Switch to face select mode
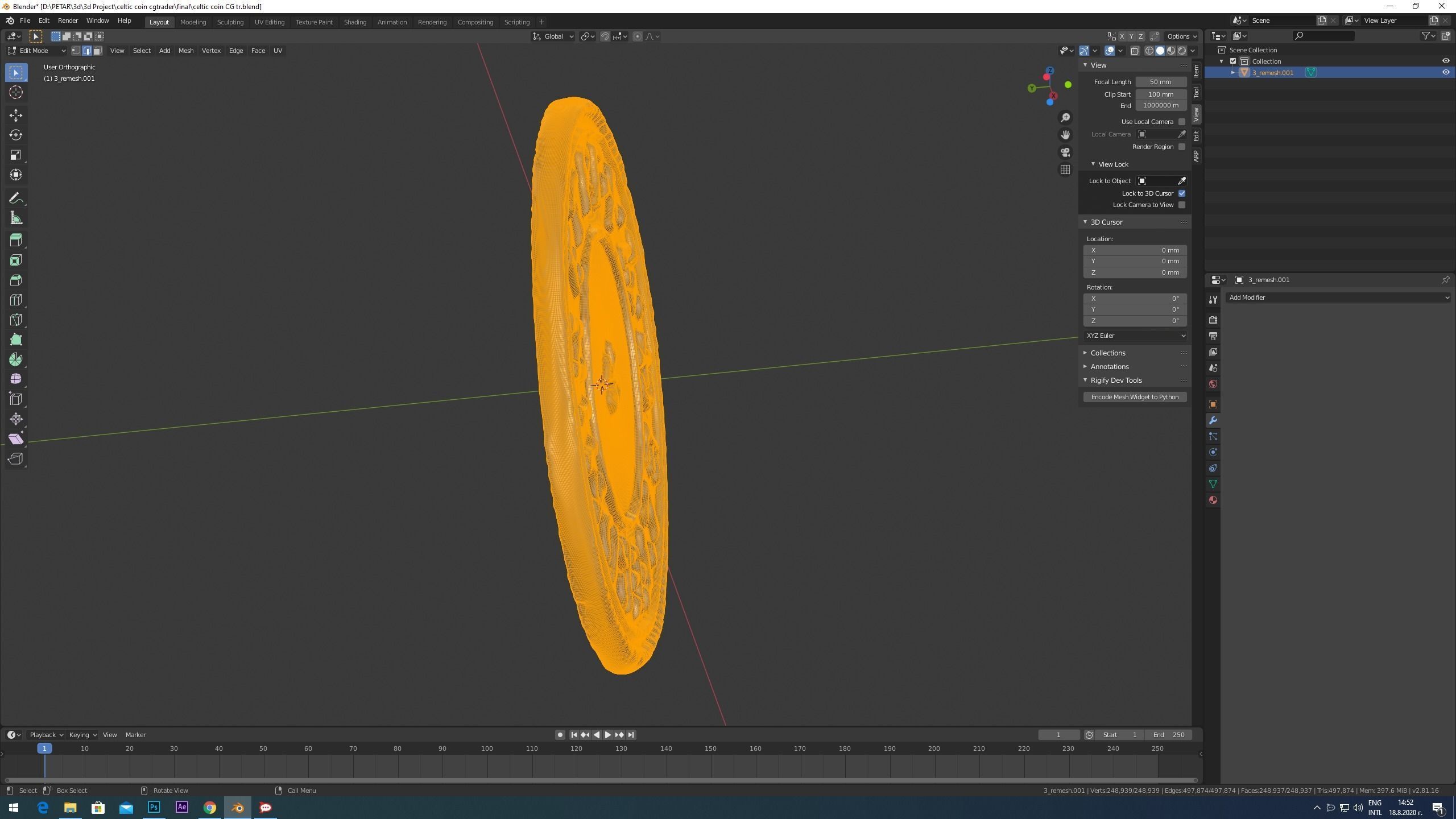Screen dimensions: 1456x819 (x=98, y=51)
